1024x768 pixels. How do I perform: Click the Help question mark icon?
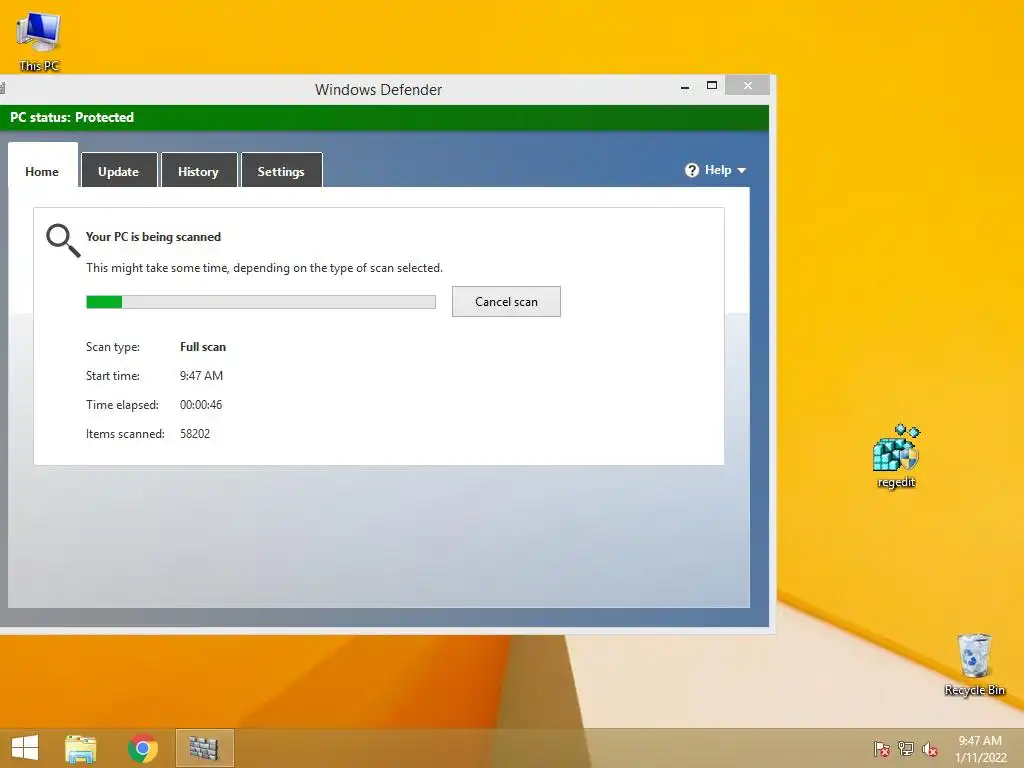point(692,170)
